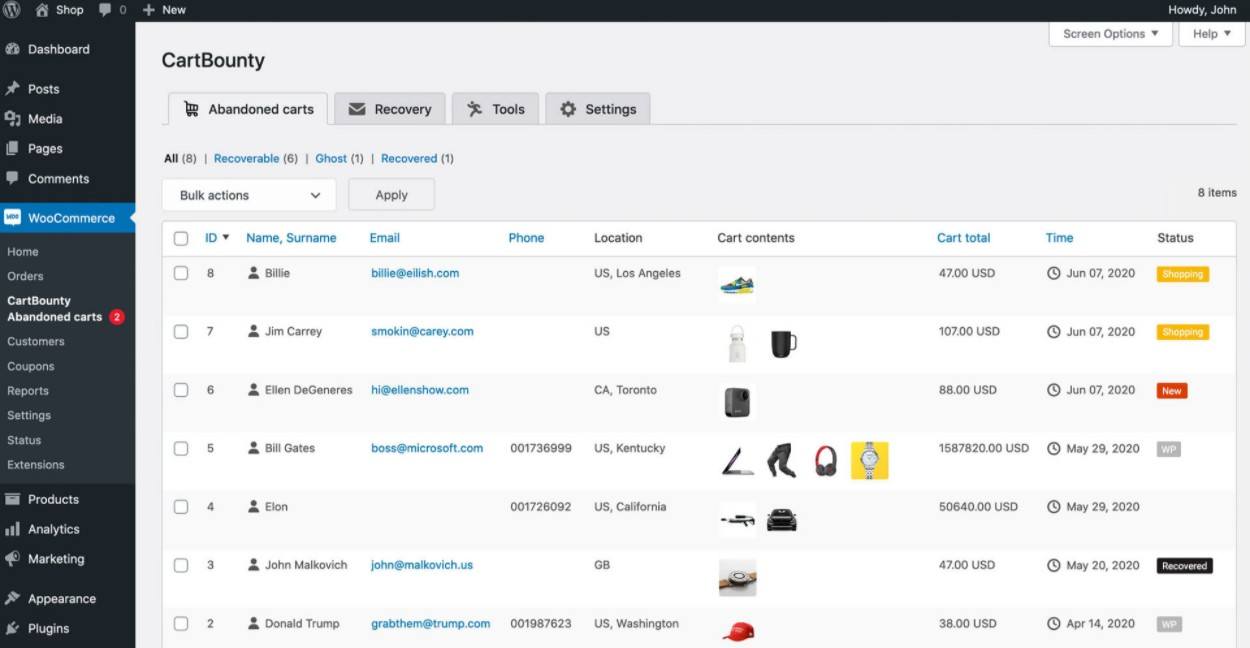Click the WordPress logo icon
This screenshot has width=1250, height=648.
tap(13, 9)
